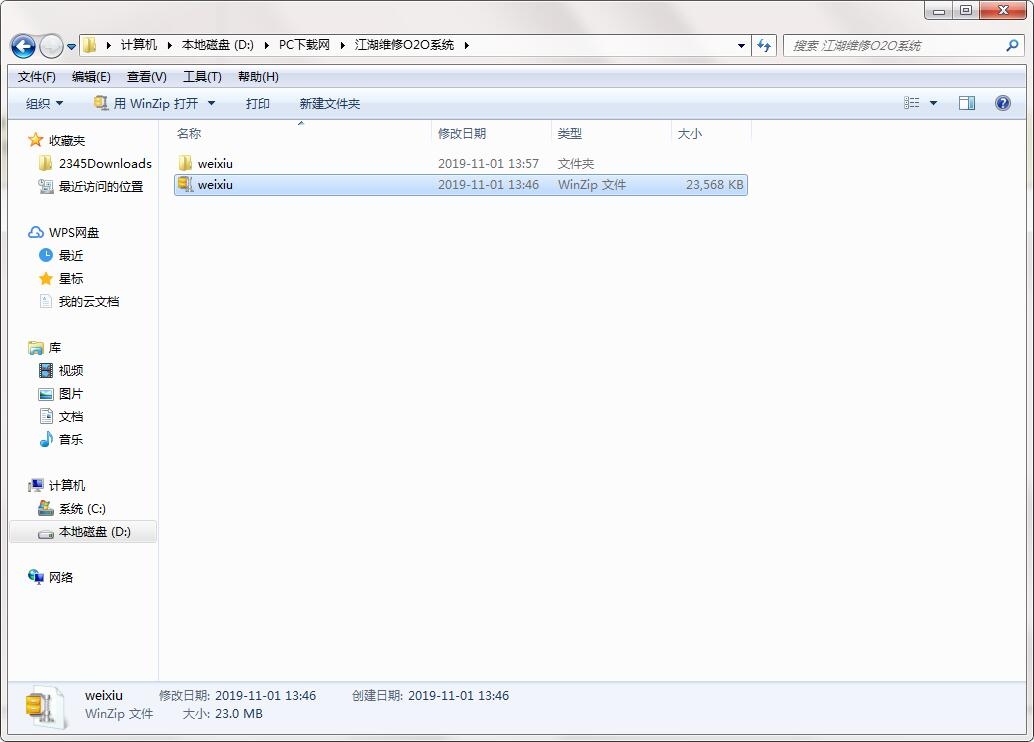Viewport: 1034px width, 742px height.
Task: Select 本地磁盘 (D:) in the address breadcrumb
Action: 218,45
